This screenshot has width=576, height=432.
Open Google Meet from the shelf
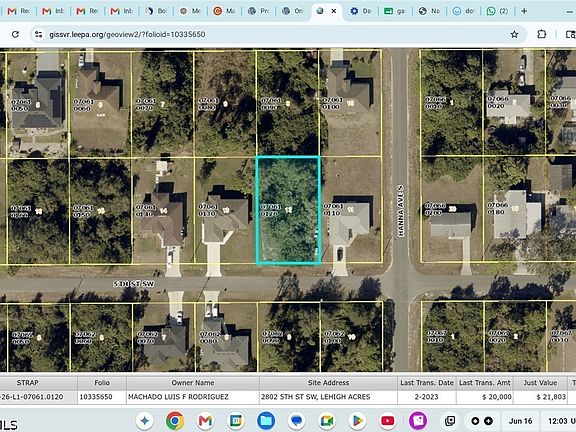327,421
